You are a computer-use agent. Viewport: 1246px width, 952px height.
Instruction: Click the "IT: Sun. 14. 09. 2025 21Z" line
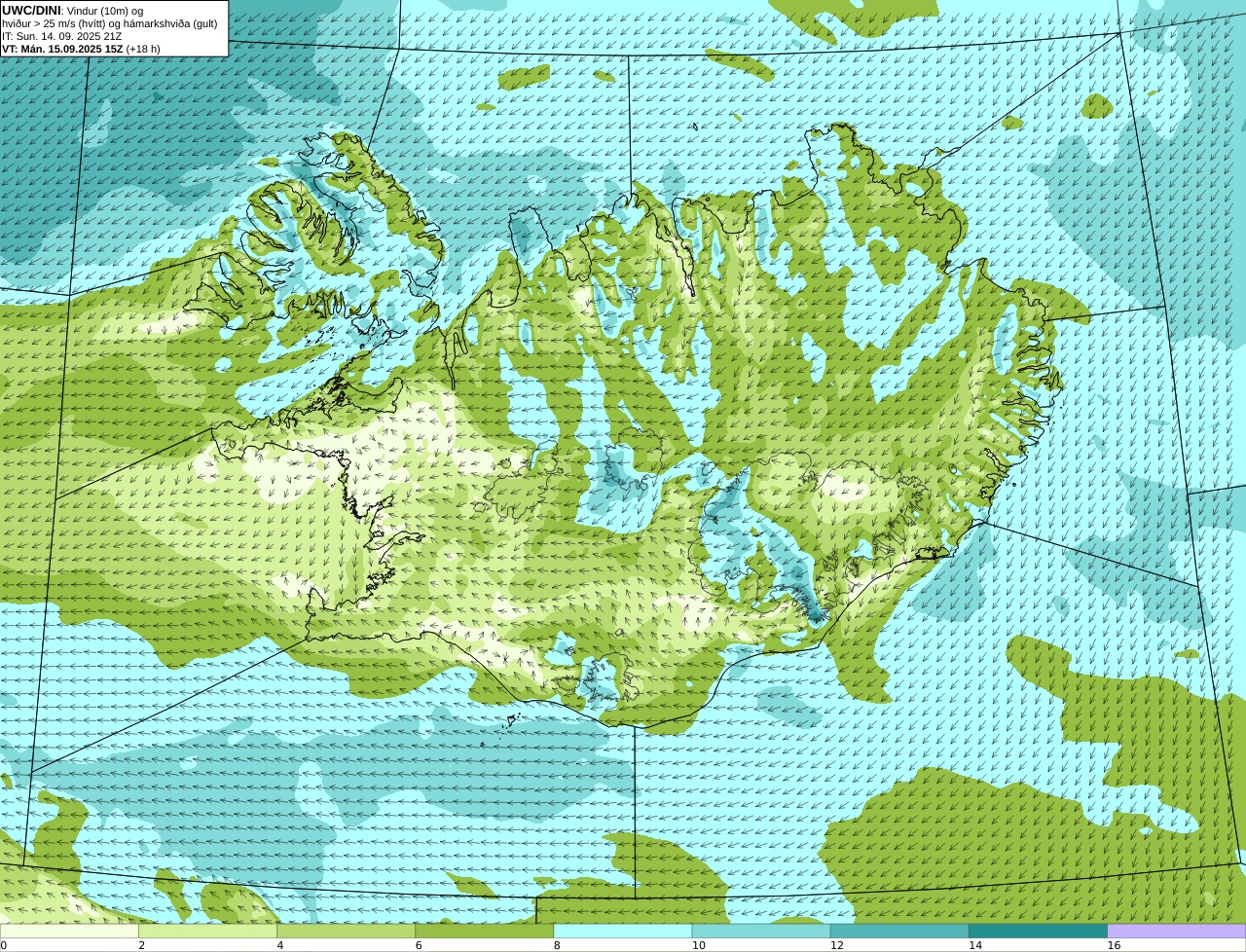62,36
